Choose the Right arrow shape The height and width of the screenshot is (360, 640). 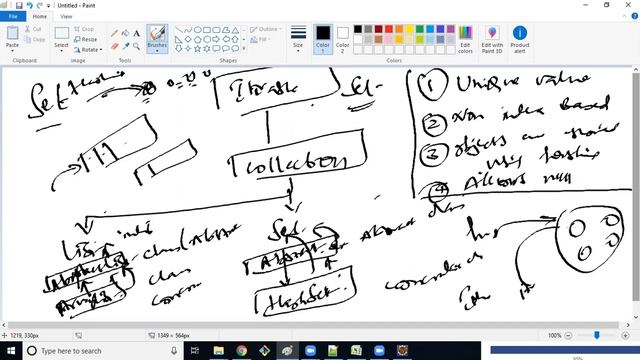pos(216,40)
